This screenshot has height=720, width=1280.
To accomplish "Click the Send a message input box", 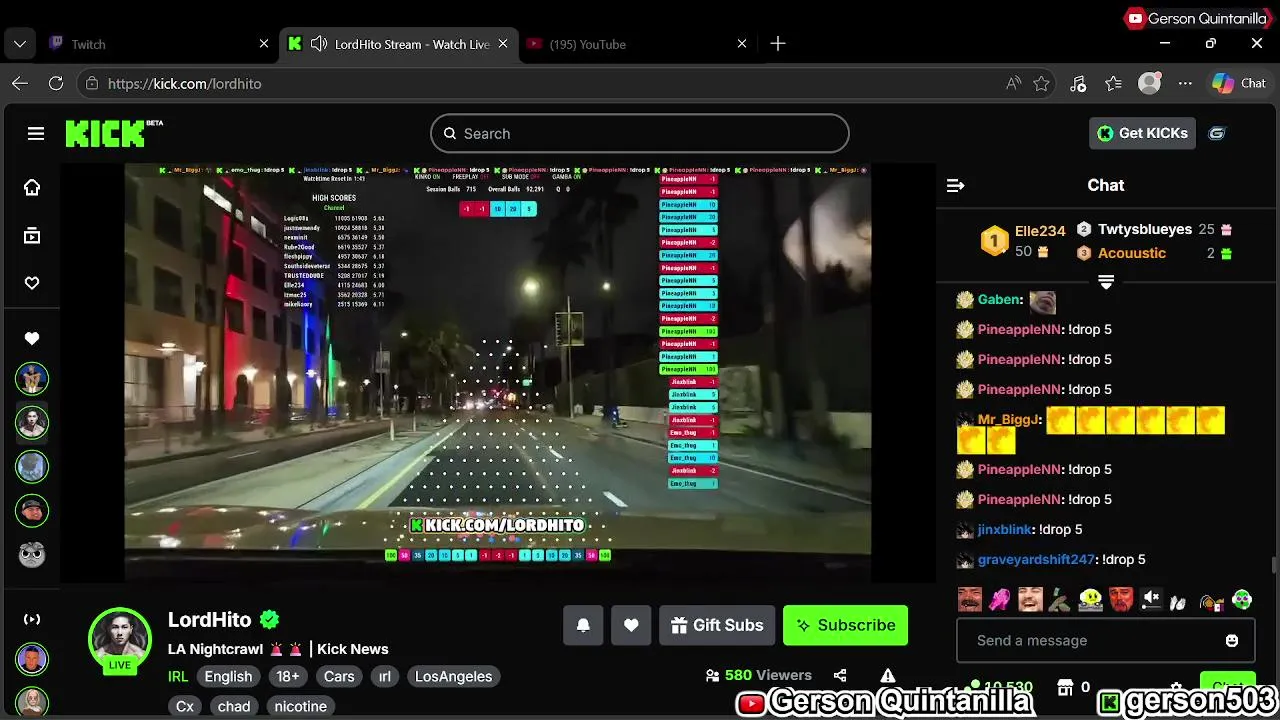I will (x=1105, y=640).
